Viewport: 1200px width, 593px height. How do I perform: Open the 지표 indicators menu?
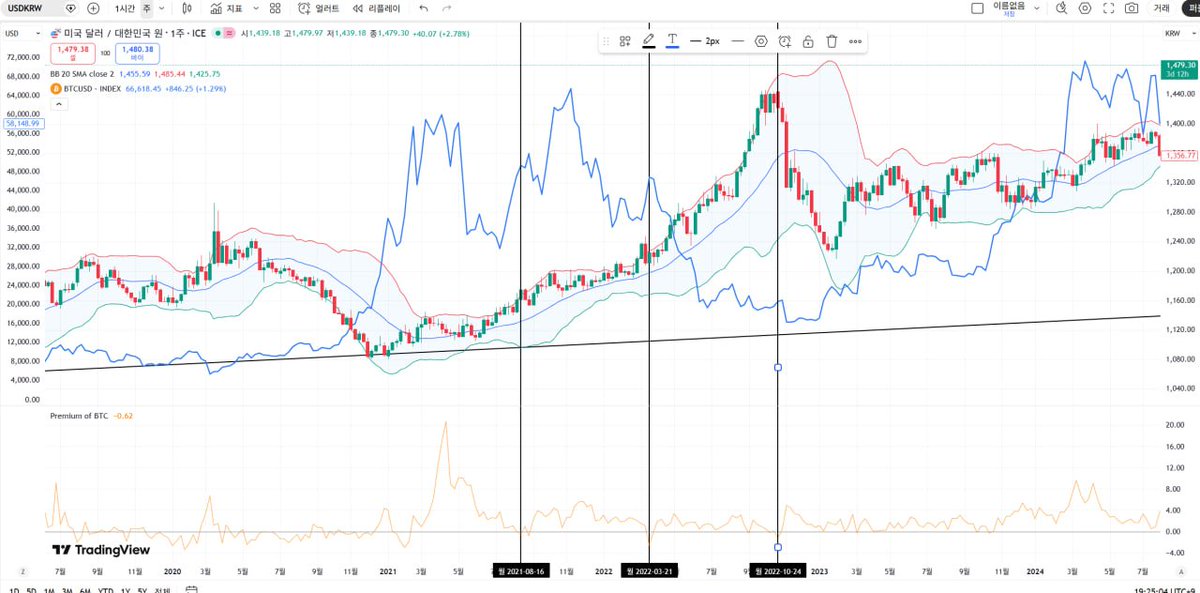[226, 8]
